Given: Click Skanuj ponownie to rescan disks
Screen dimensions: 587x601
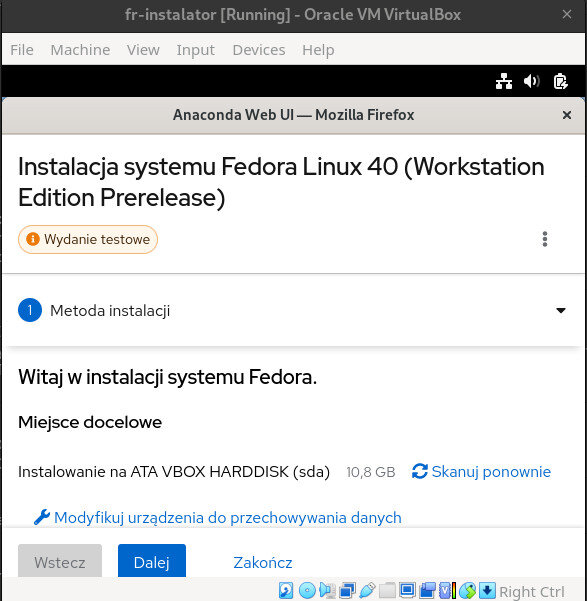Looking at the screenshot, I should point(481,471).
